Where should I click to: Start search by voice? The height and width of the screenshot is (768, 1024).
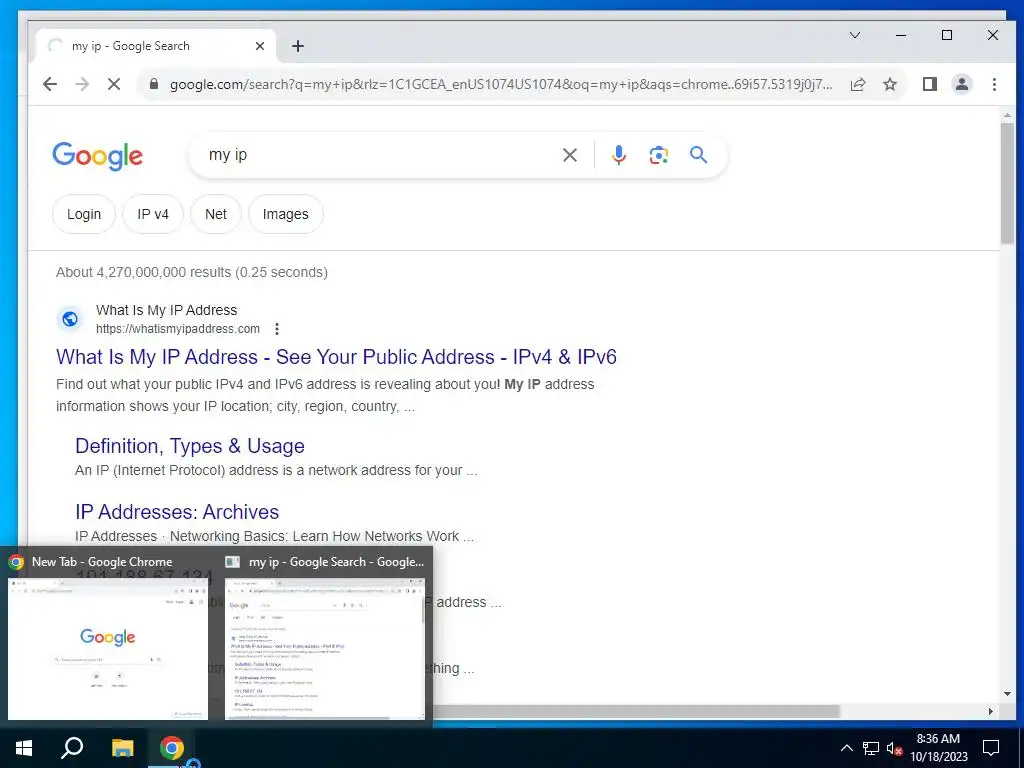tap(619, 155)
